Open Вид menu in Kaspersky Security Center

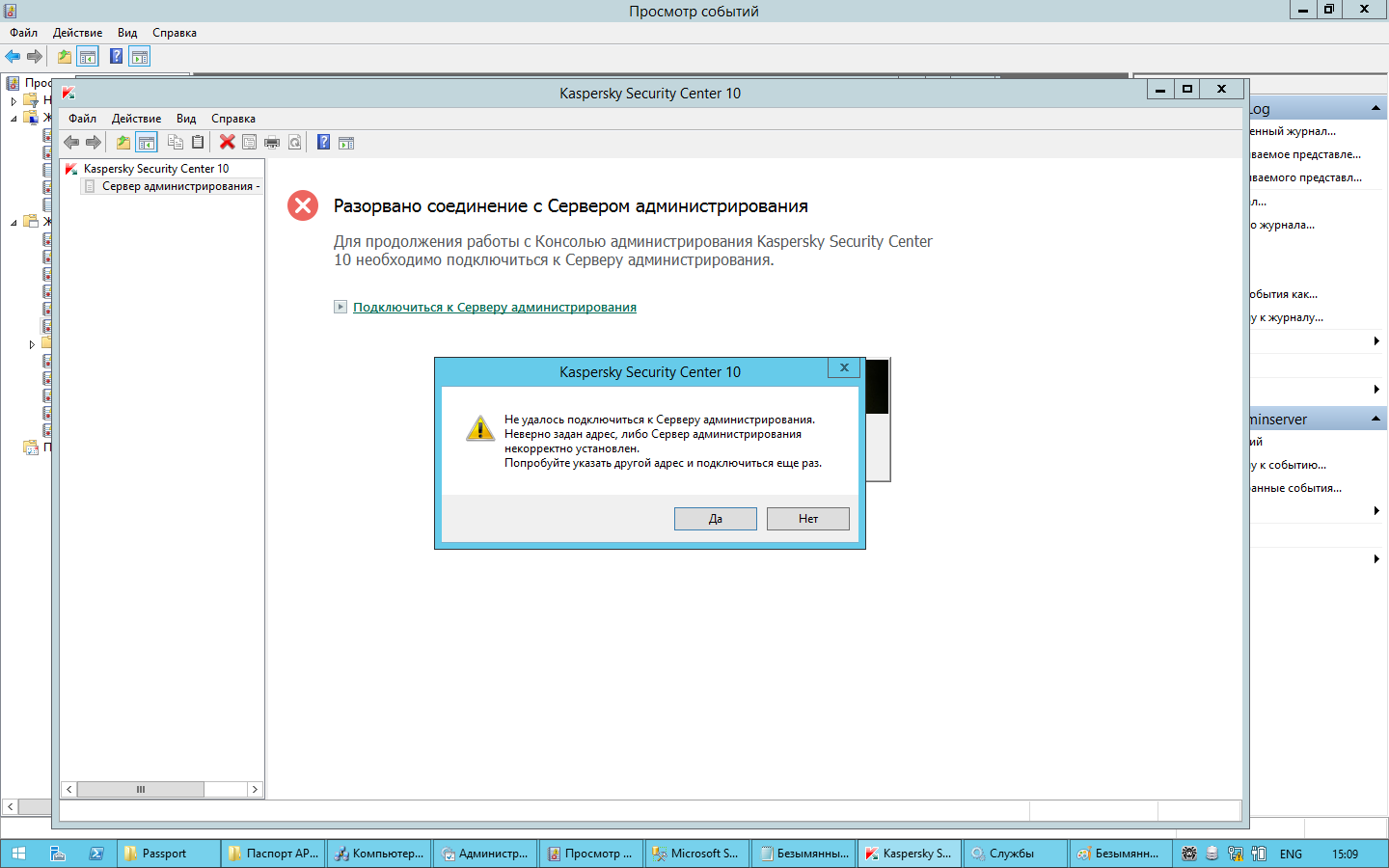(x=186, y=119)
